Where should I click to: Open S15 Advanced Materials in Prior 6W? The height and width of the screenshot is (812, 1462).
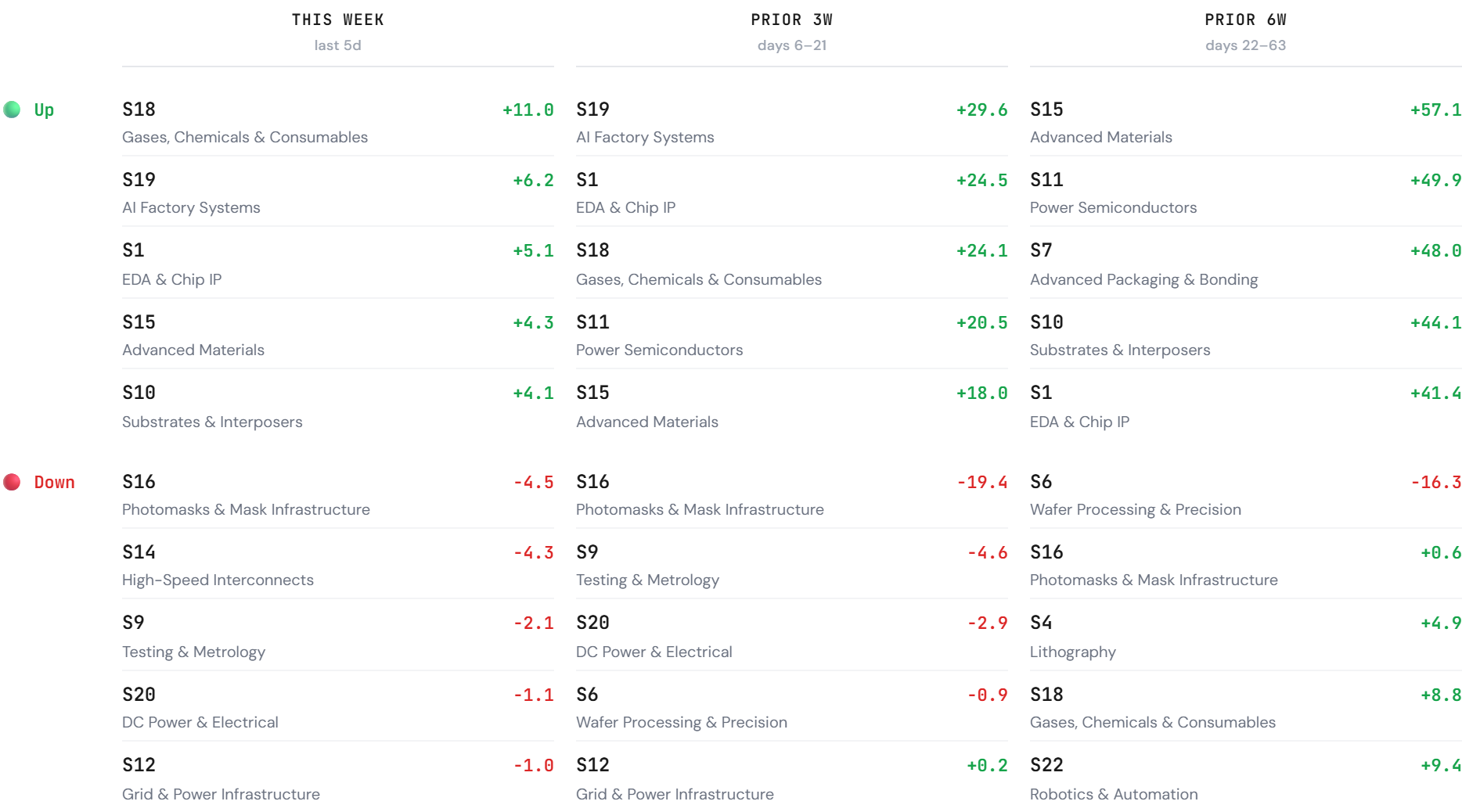tap(1246, 122)
